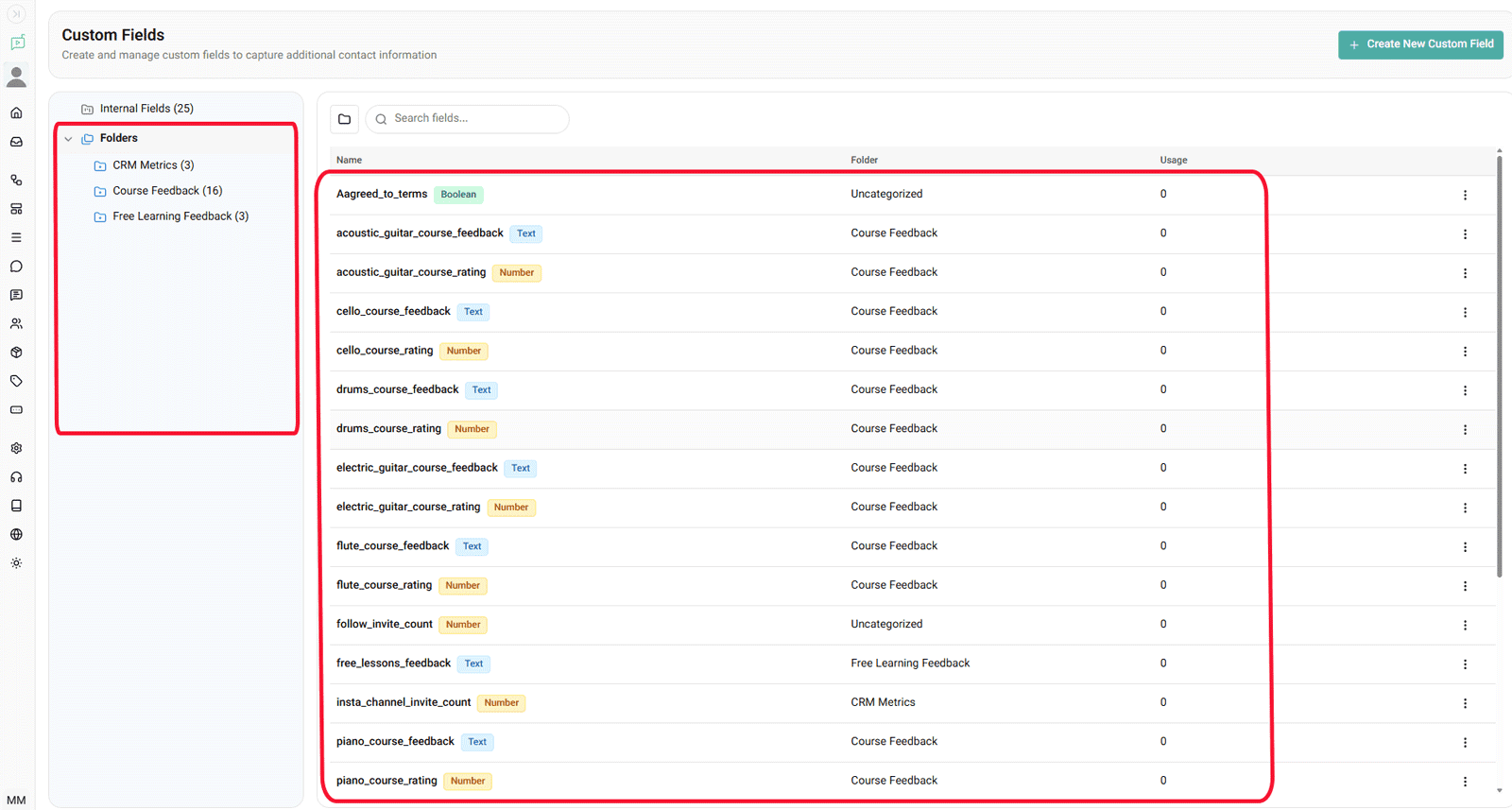This screenshot has height=810, width=1512.
Task: Open the empty chat bubble icon
Action: pos(16,267)
